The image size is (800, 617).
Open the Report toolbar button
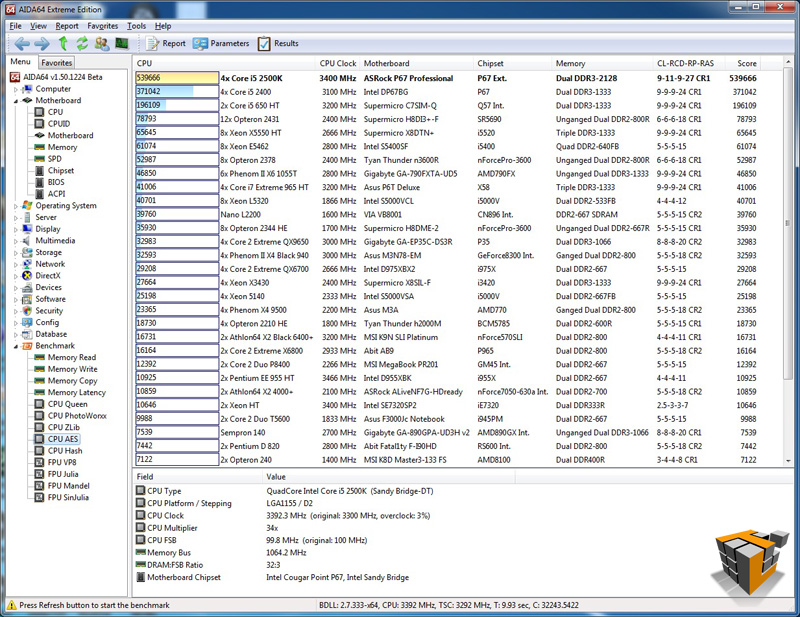(x=166, y=44)
